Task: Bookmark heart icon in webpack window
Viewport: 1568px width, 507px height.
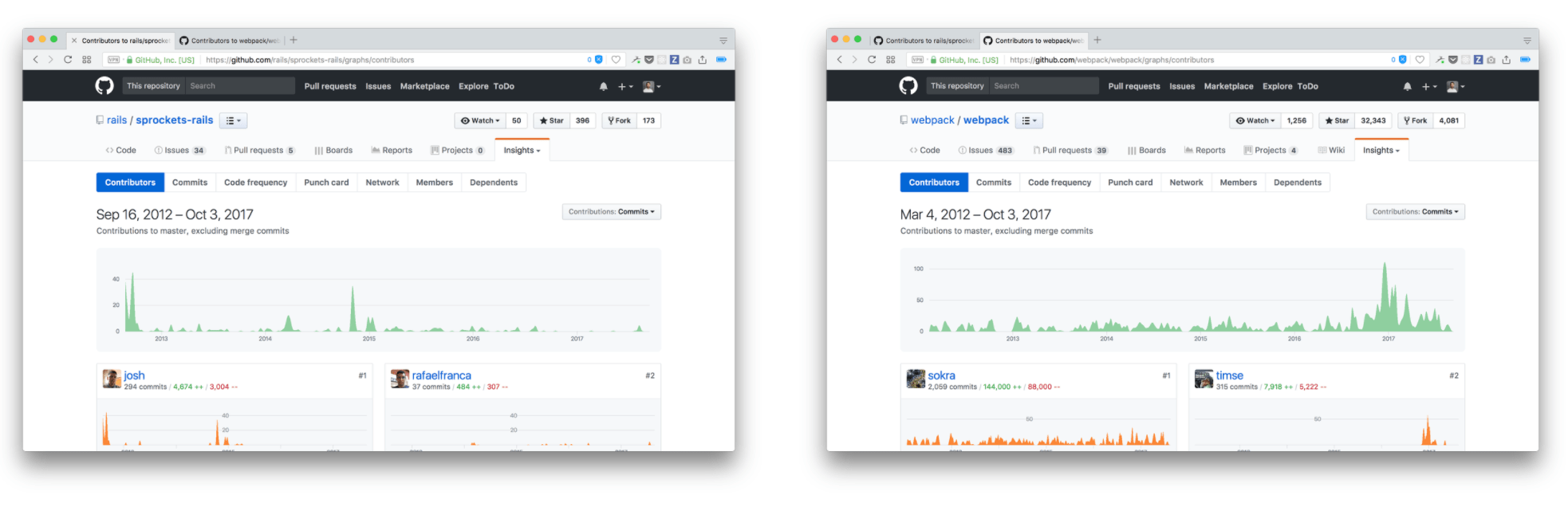Action: tap(1420, 60)
